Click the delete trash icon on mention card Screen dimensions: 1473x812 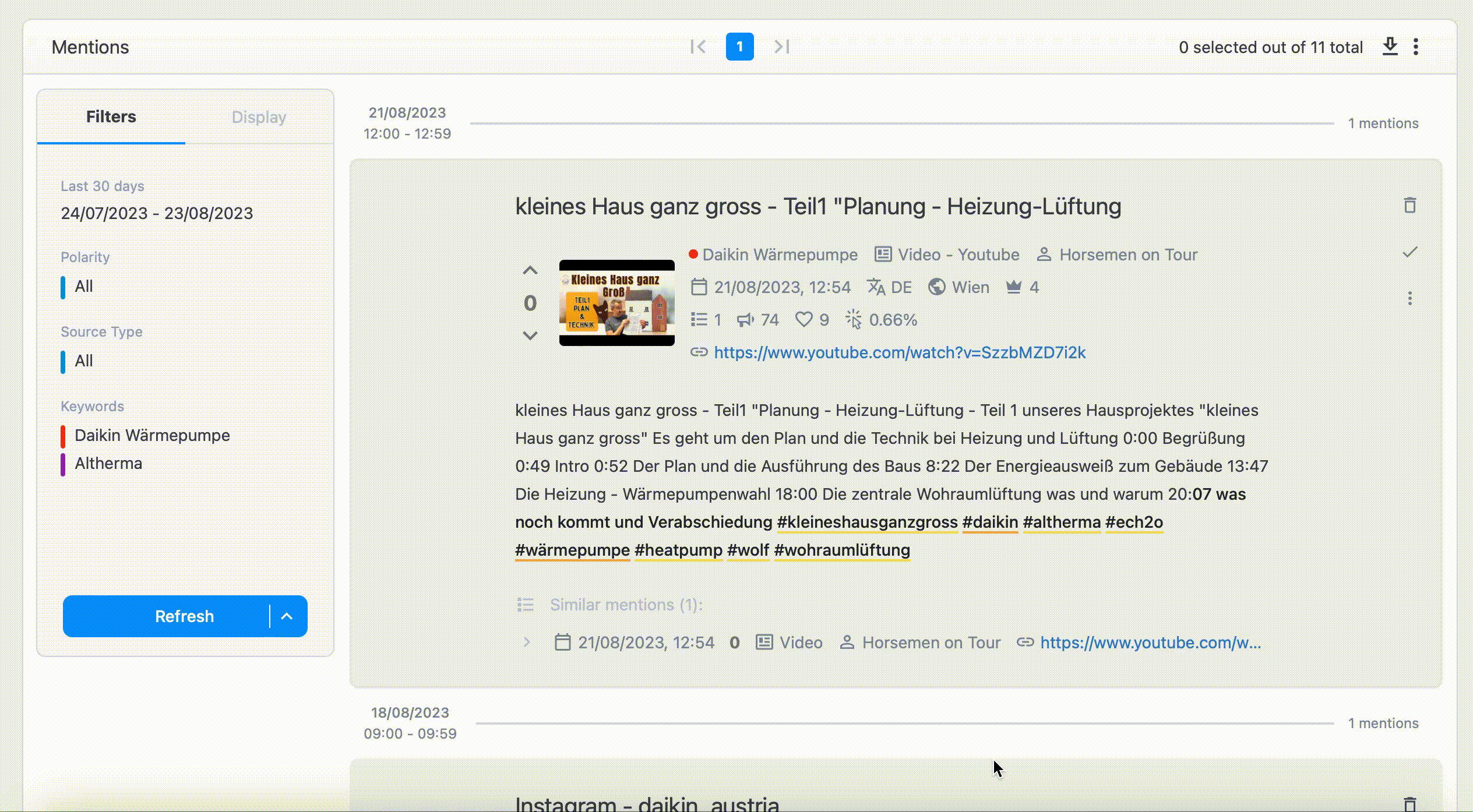pos(1410,205)
